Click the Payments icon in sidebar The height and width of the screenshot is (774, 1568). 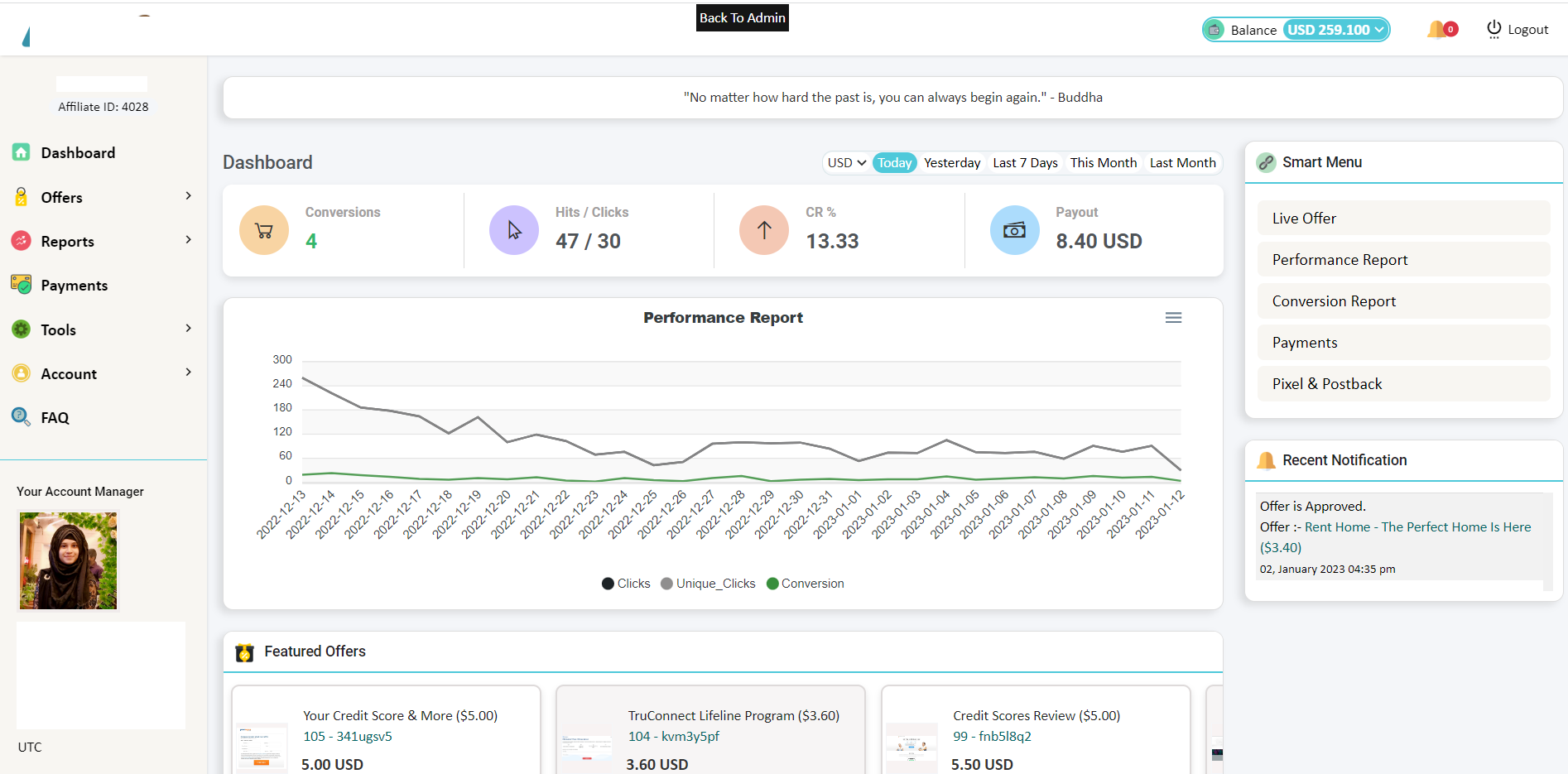point(22,285)
